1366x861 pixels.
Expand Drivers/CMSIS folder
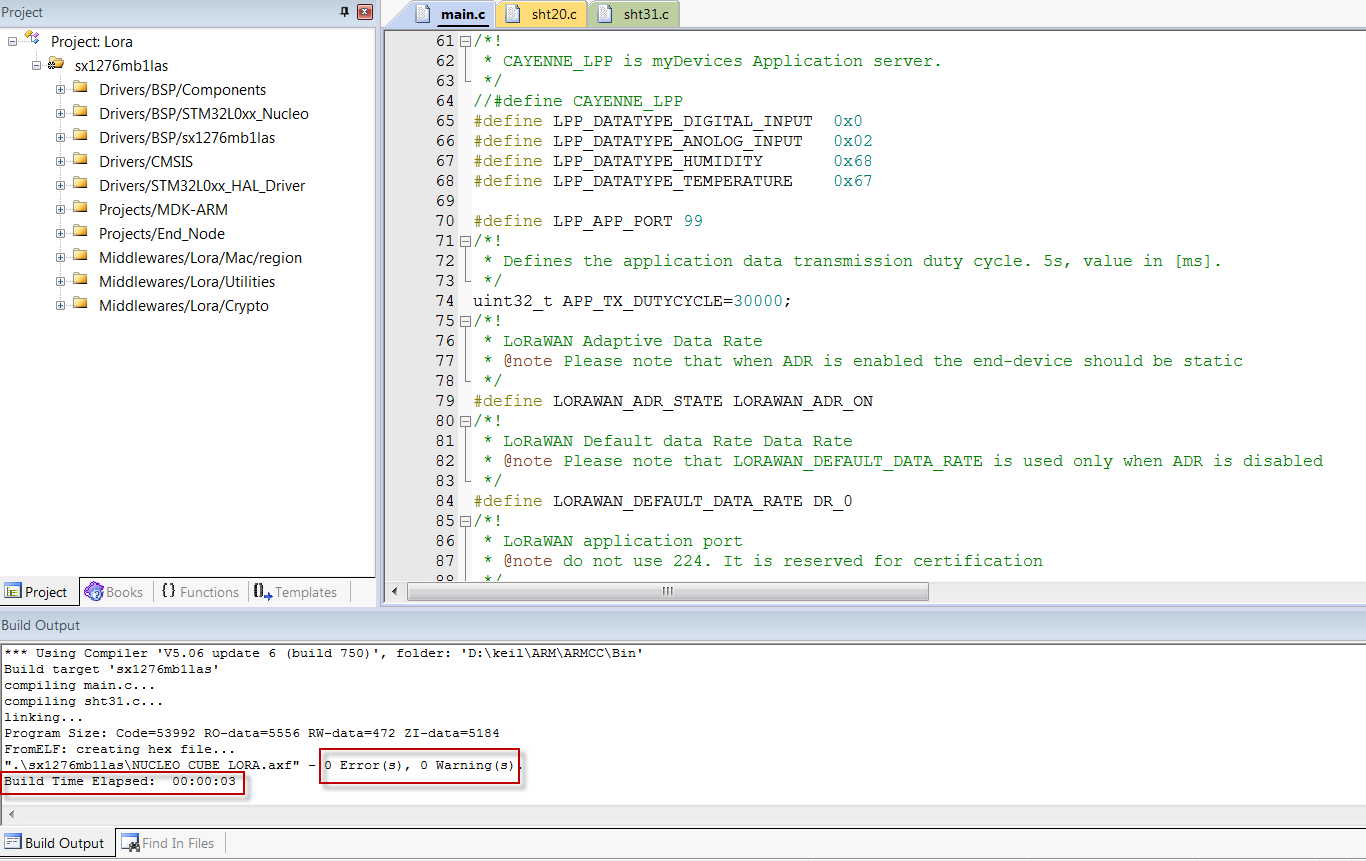[x=61, y=162]
